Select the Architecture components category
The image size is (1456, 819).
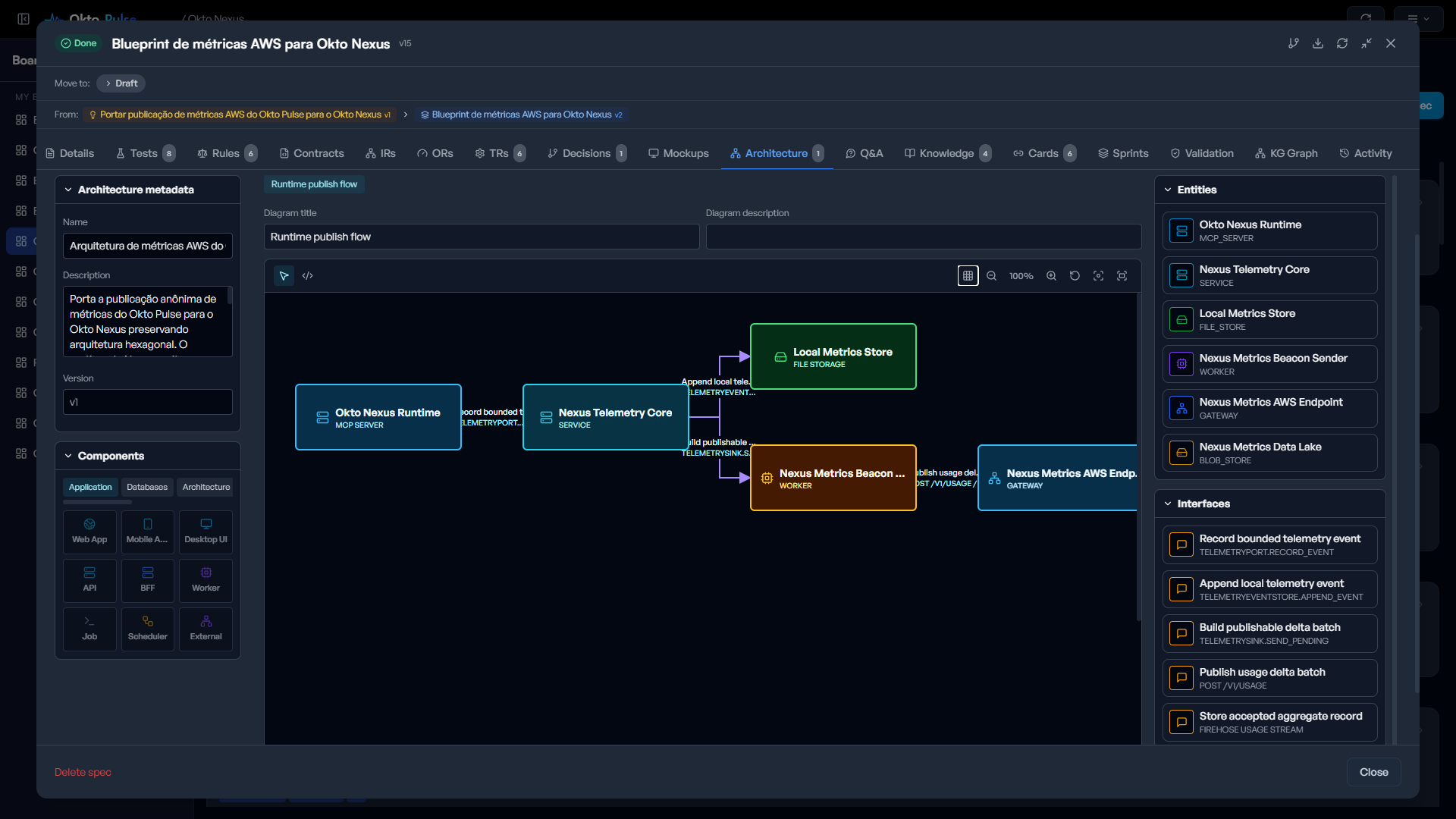tap(206, 487)
